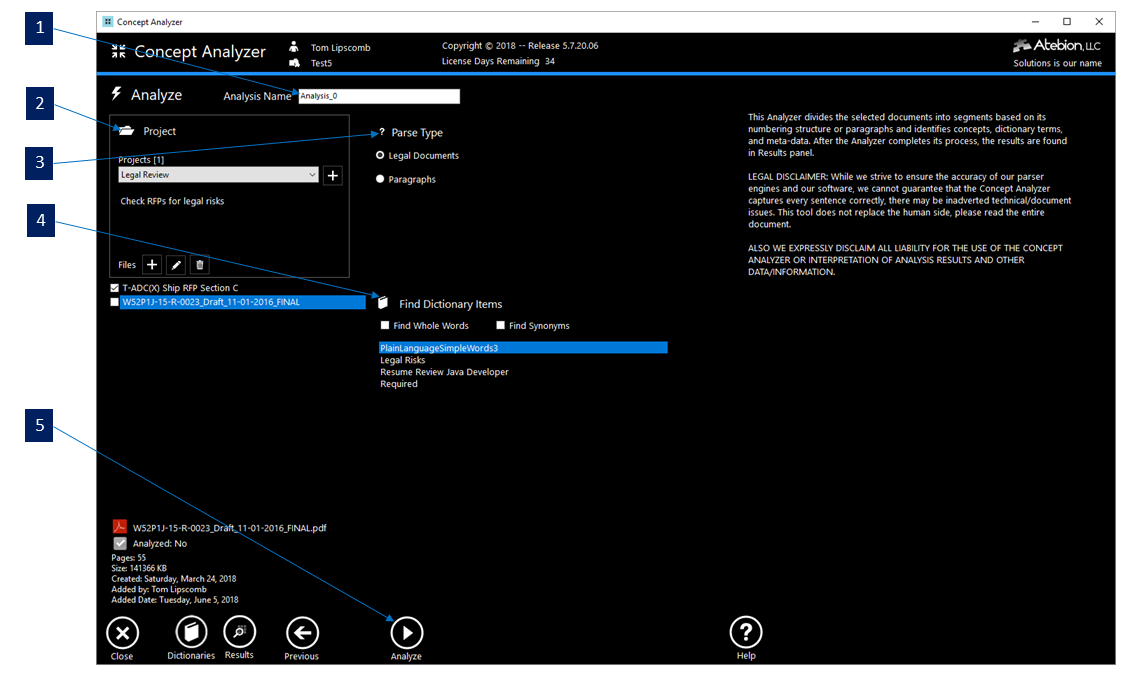Click the Copyright 2018 Release 5.7.20.06 text
The image size is (1129, 675).
click(520, 45)
